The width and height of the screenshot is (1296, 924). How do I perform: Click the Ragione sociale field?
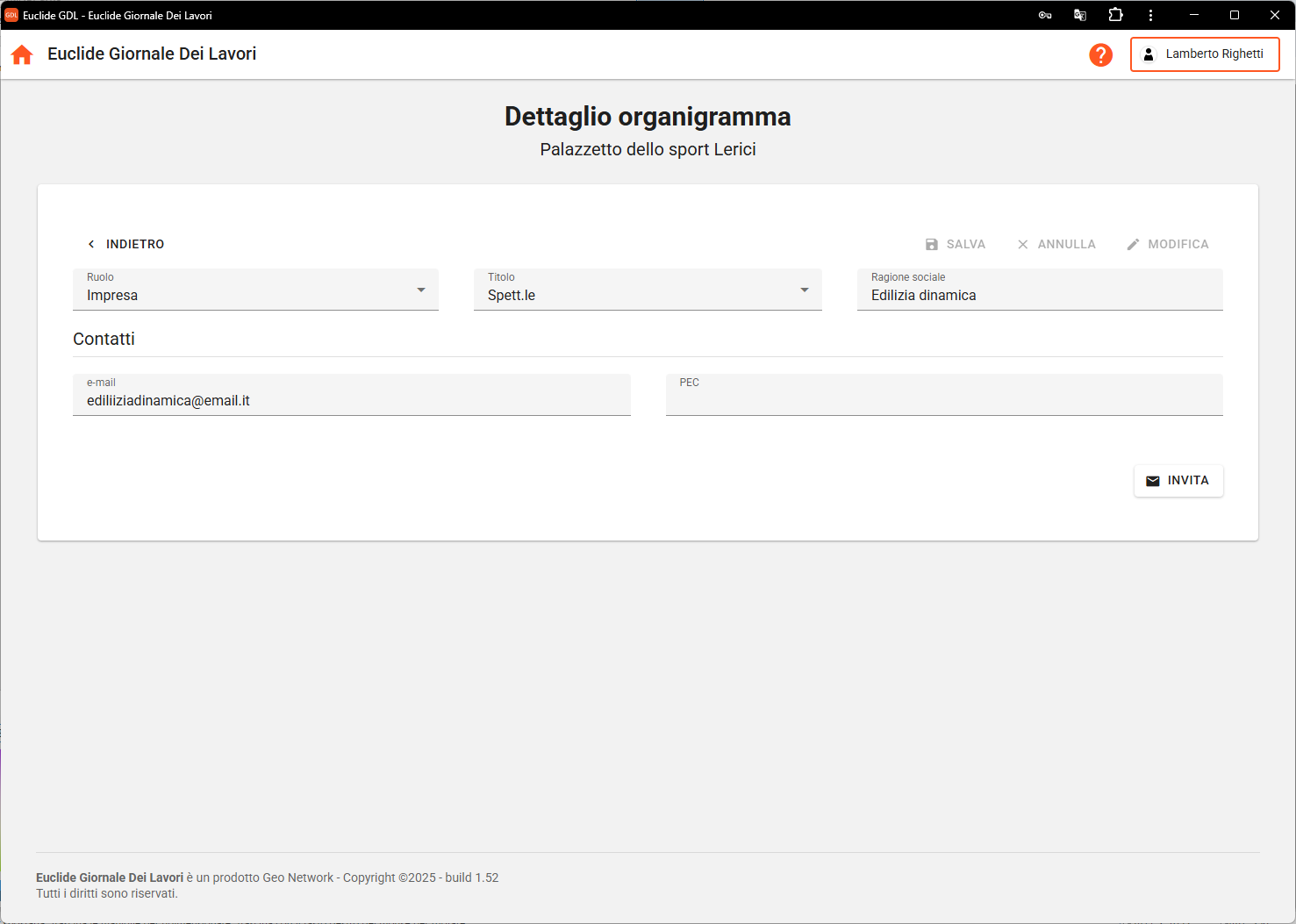point(1039,295)
